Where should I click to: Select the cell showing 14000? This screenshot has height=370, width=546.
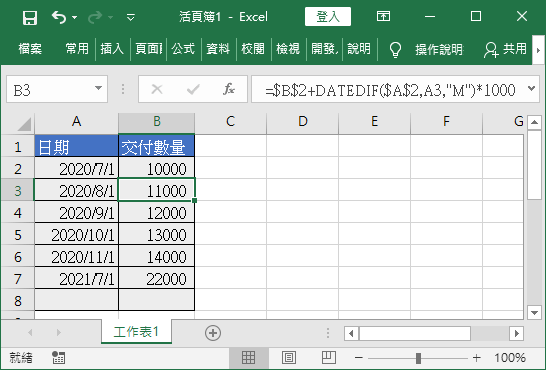(x=157, y=256)
